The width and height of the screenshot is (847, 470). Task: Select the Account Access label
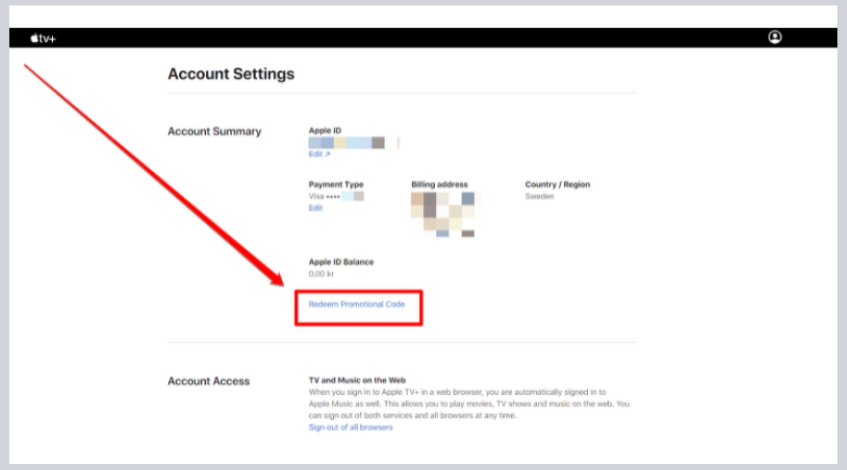(x=209, y=381)
